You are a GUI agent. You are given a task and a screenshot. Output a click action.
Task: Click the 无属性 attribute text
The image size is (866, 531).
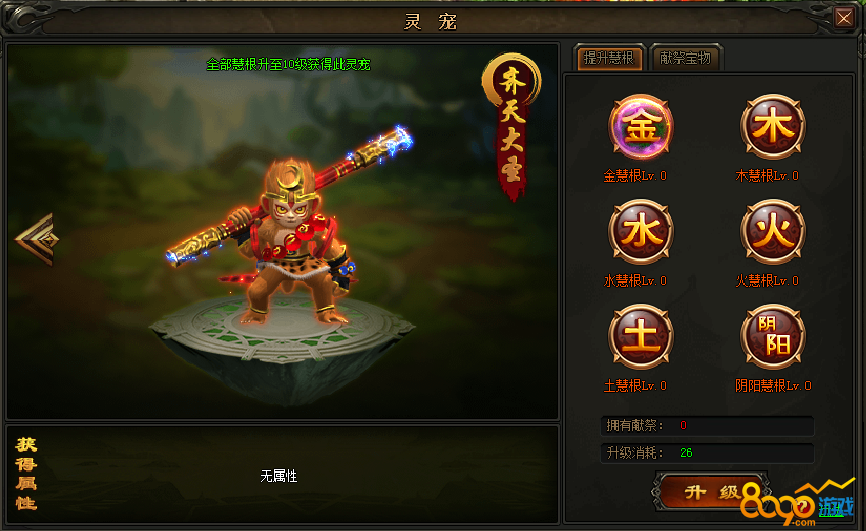click(279, 476)
